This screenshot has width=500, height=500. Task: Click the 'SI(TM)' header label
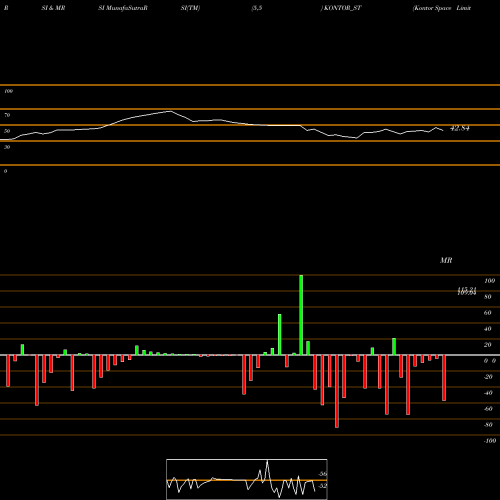pos(190,8)
